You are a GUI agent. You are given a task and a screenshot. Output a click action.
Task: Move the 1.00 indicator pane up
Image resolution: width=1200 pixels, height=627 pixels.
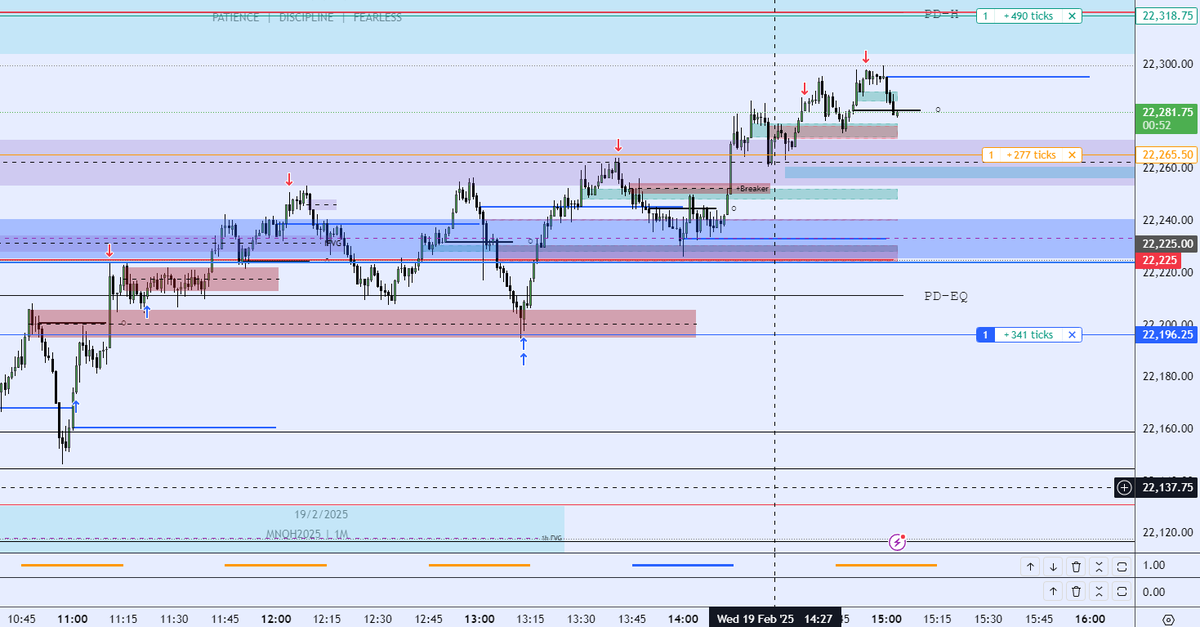coord(1030,566)
